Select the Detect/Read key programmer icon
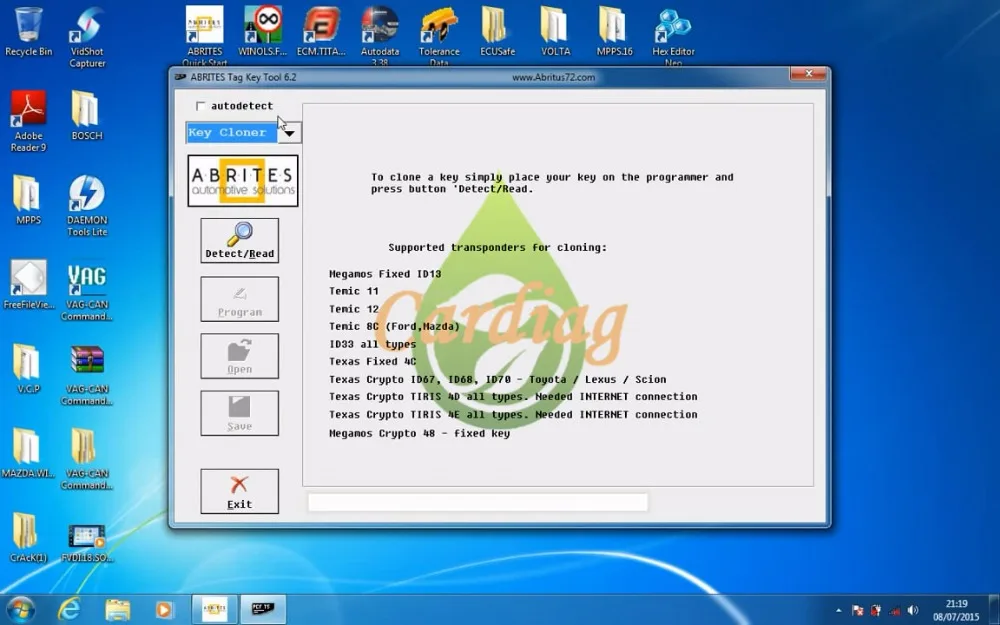The height and width of the screenshot is (625, 1000). [x=239, y=240]
